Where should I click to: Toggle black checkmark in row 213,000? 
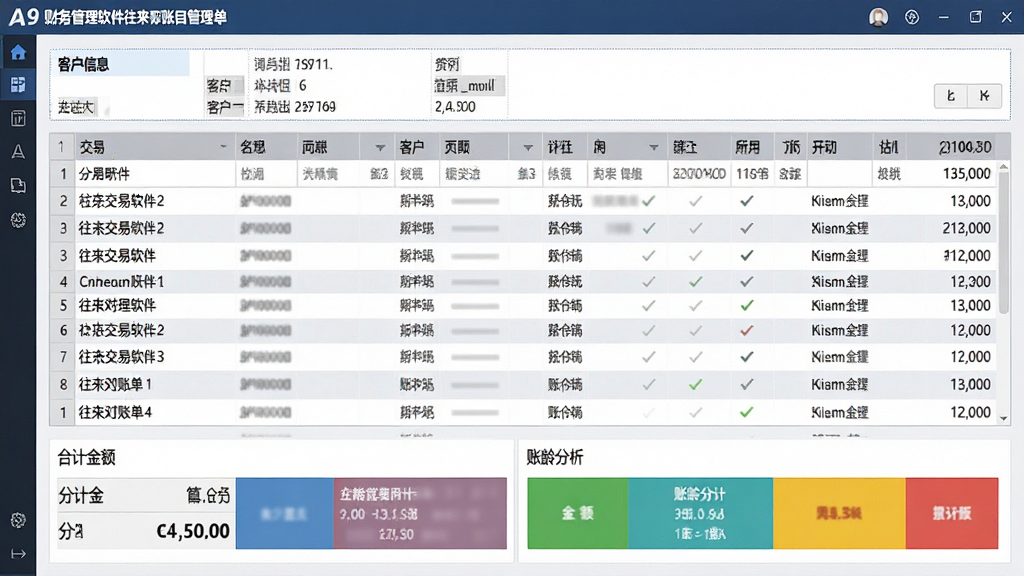click(x=747, y=228)
